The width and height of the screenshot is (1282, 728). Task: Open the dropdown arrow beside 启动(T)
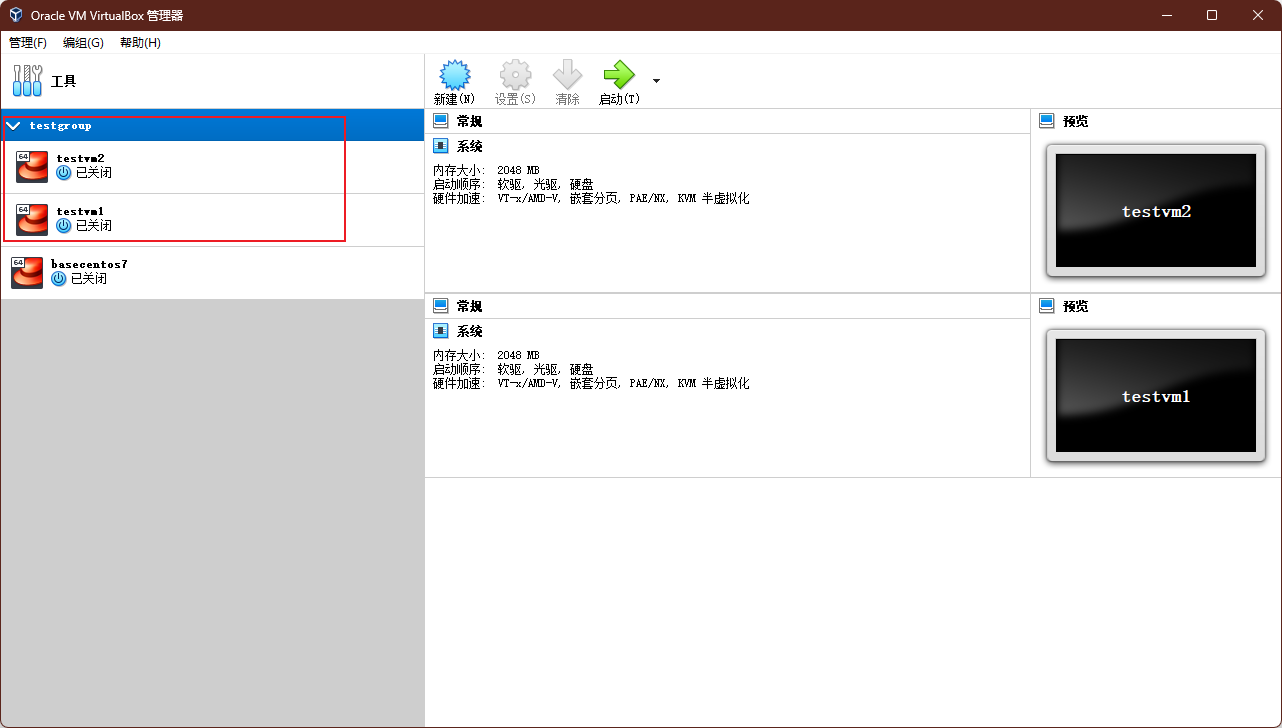pos(656,81)
